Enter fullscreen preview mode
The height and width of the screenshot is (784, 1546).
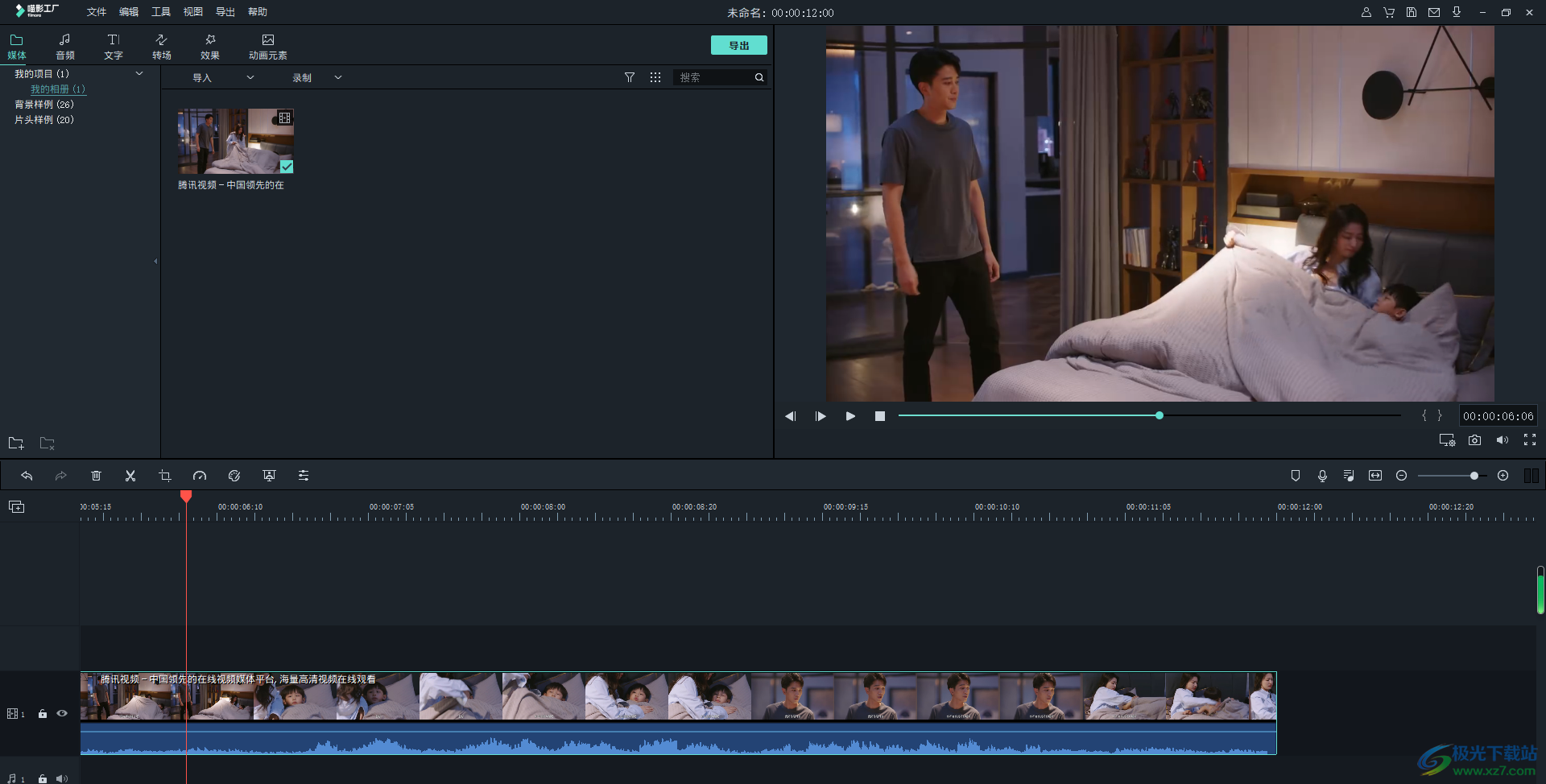(x=1530, y=439)
